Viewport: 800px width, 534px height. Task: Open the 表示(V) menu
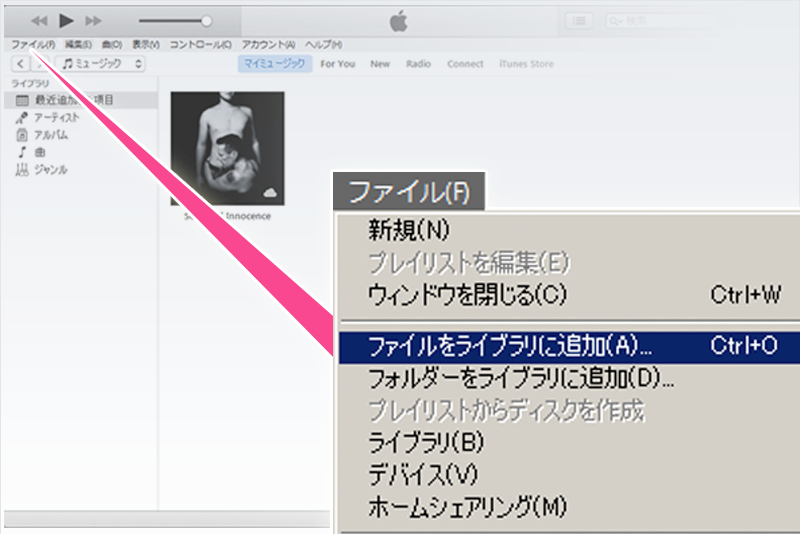pyautogui.click(x=146, y=45)
